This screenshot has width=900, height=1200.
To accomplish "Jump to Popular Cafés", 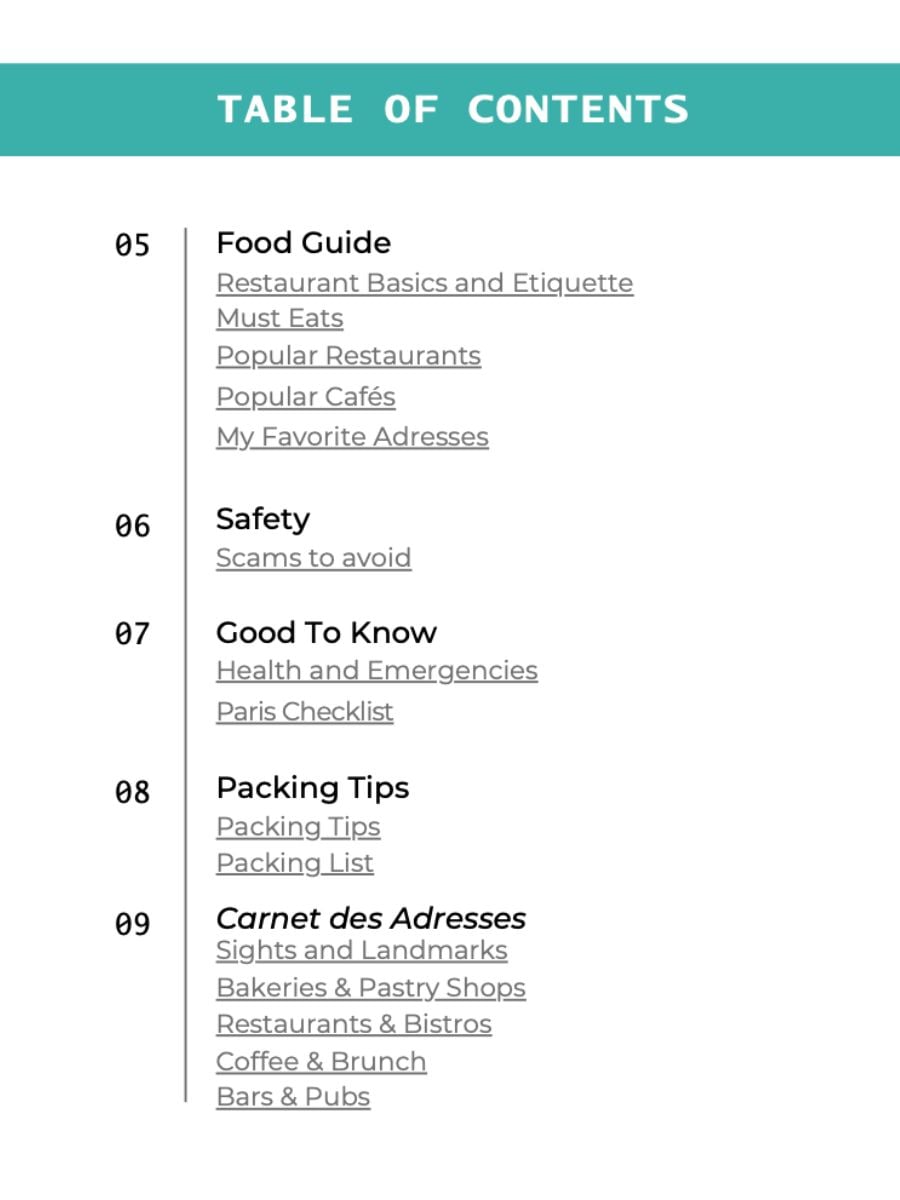I will tap(305, 397).
